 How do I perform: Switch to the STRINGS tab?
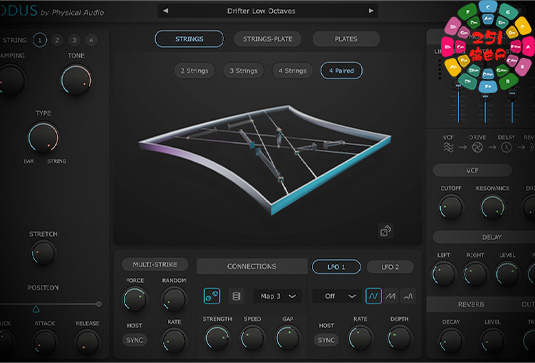click(189, 39)
